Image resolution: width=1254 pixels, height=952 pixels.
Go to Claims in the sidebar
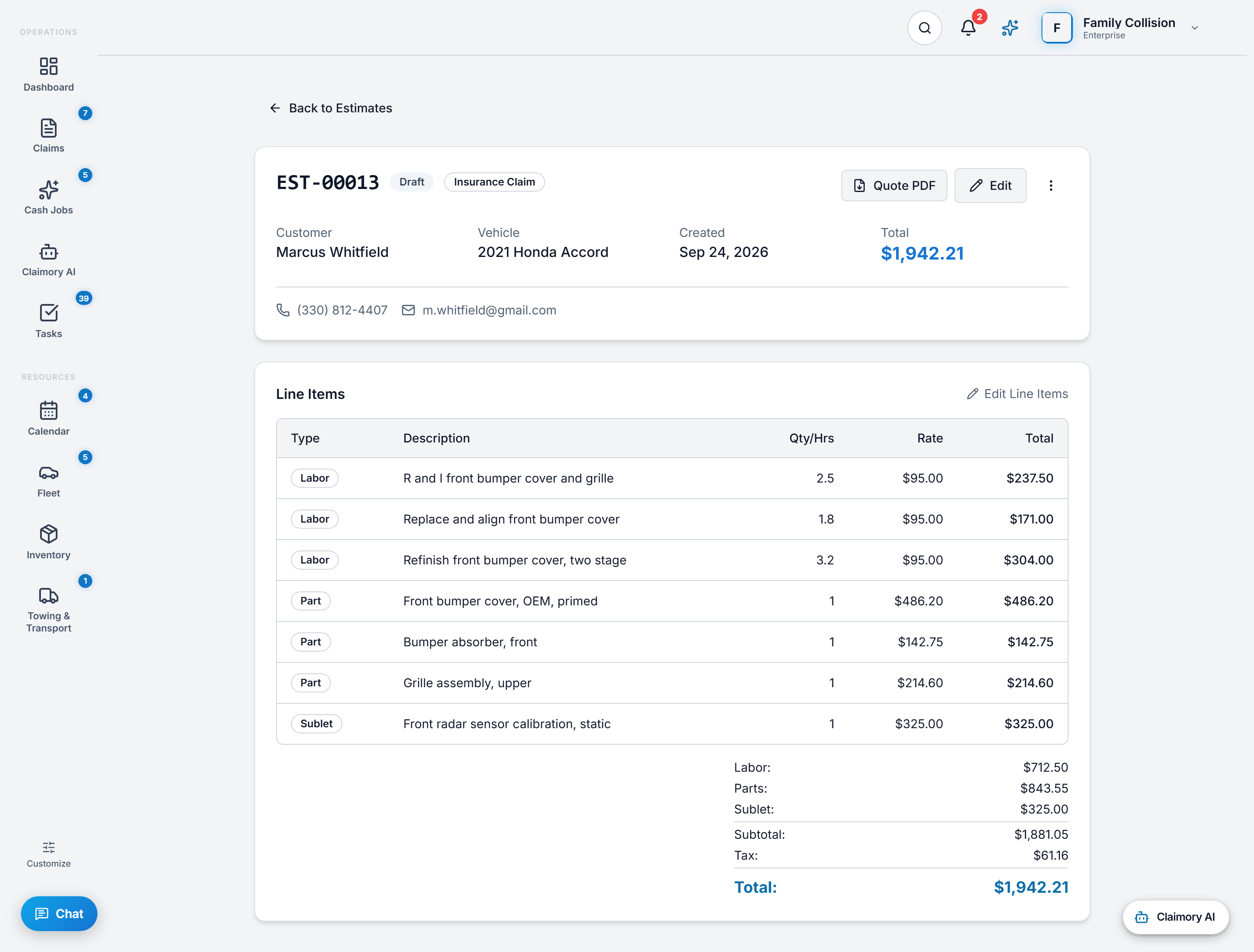(x=48, y=135)
